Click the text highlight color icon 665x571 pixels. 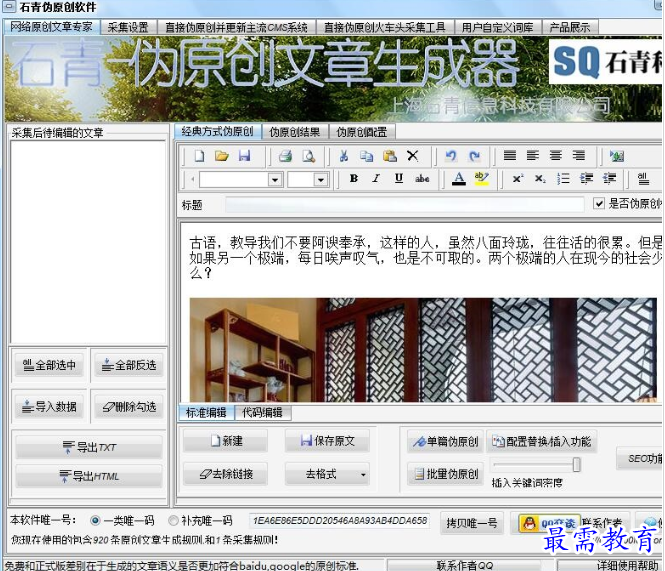pos(481,179)
